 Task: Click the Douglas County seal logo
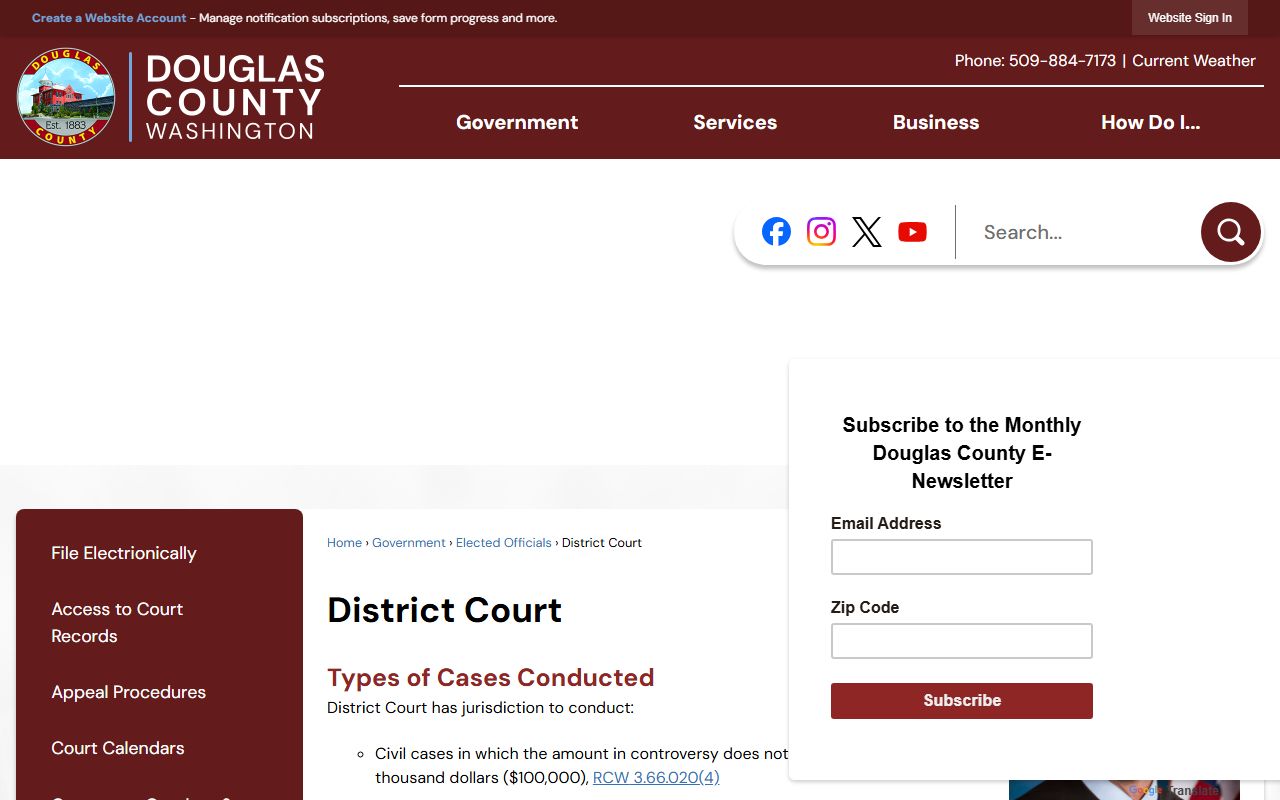(x=66, y=97)
